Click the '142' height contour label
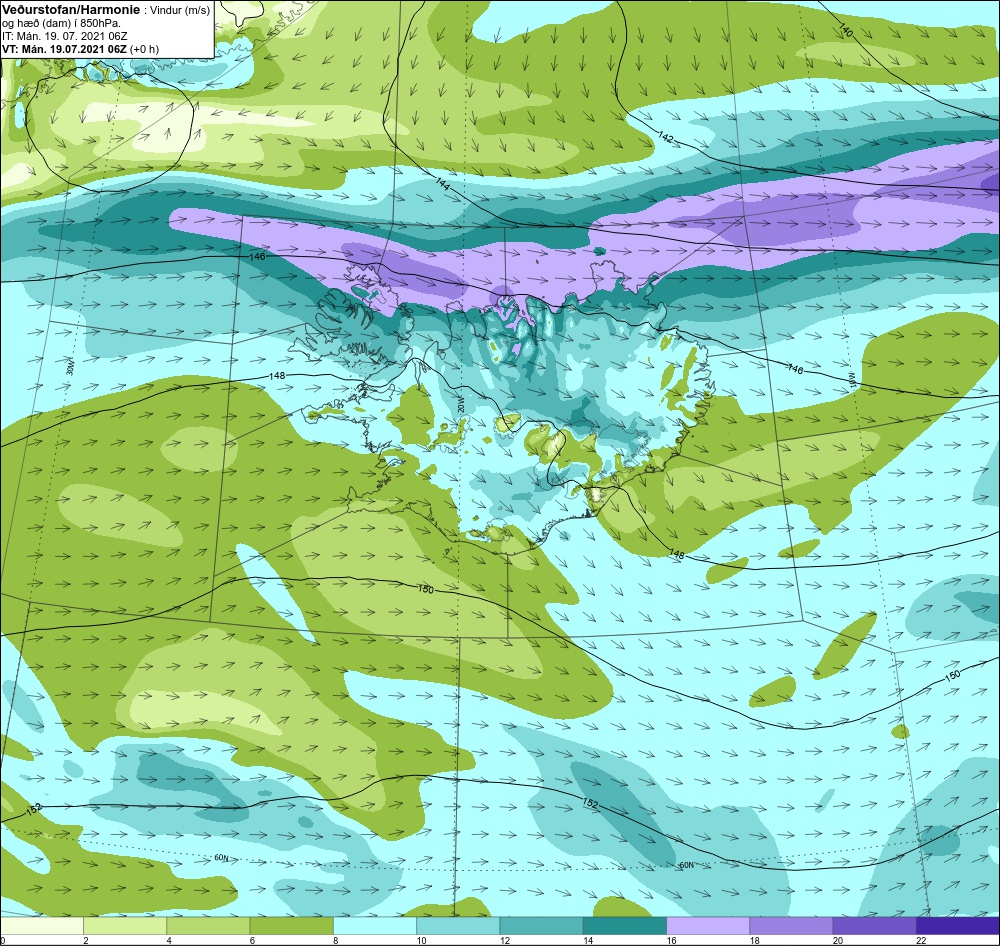1000x946 pixels. (665, 136)
